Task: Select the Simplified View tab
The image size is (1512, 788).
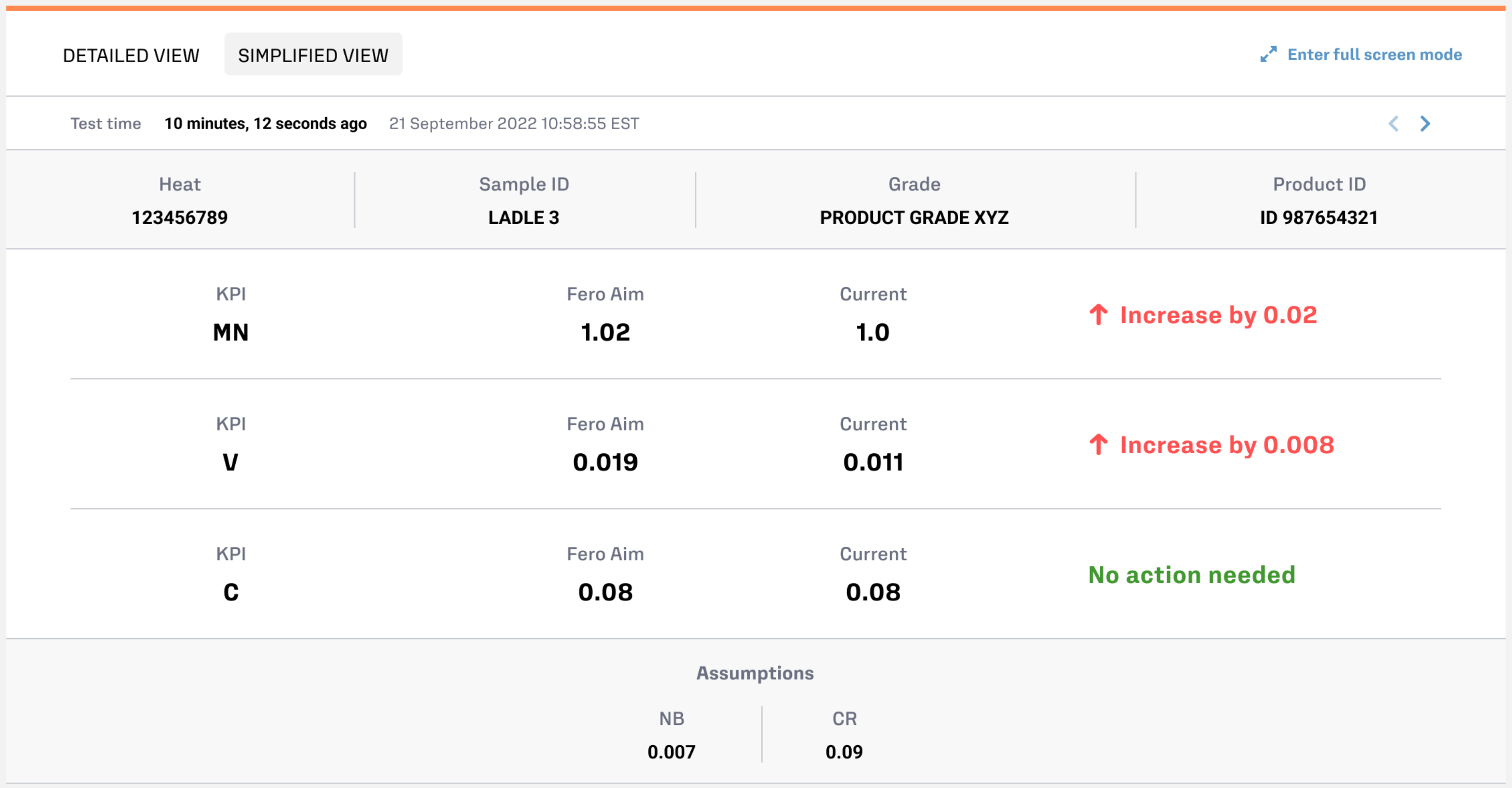Action: pos(313,55)
